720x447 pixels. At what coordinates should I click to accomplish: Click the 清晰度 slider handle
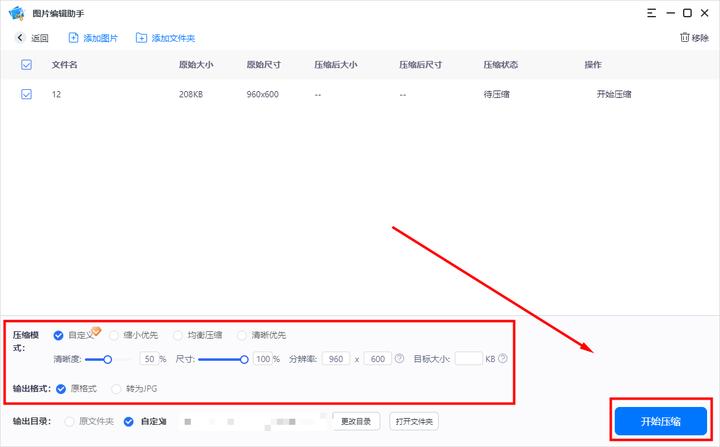click(x=107, y=359)
